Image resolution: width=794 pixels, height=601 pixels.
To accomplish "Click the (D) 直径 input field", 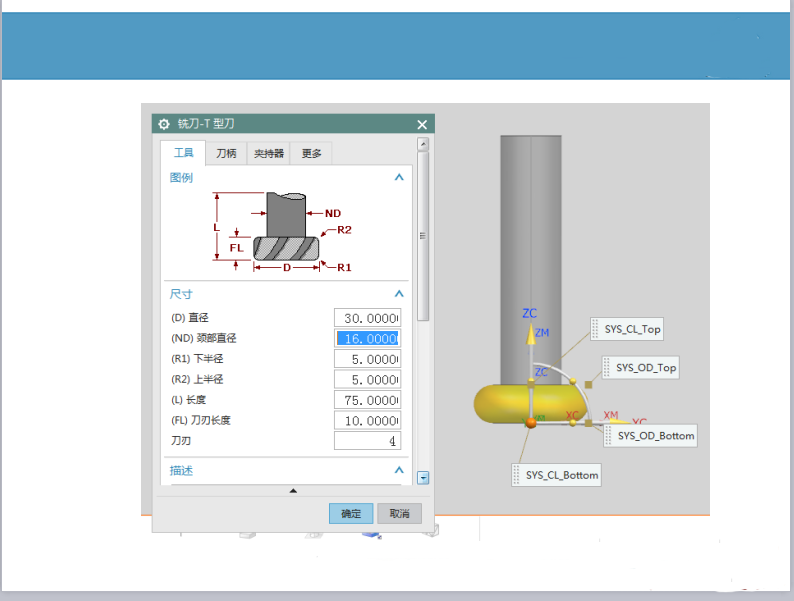I will [x=367, y=318].
